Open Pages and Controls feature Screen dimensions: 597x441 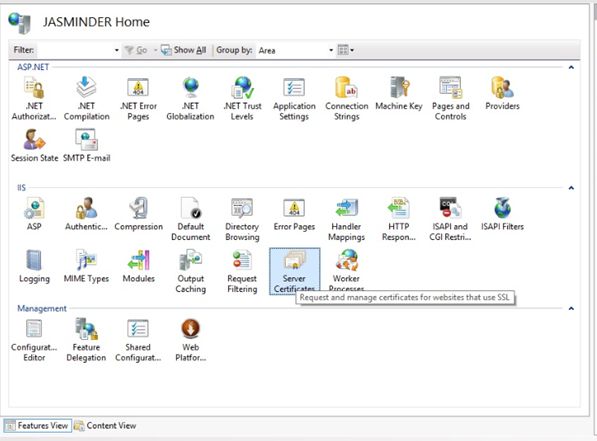coord(450,98)
